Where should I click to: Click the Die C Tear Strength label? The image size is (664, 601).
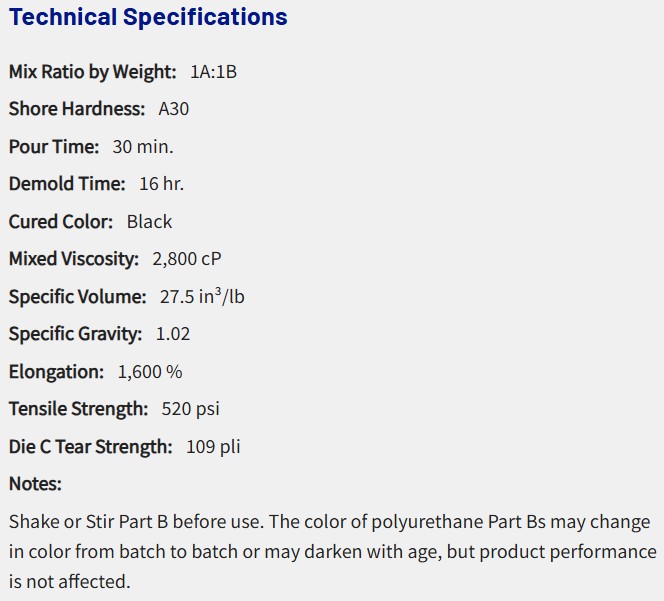tap(90, 447)
